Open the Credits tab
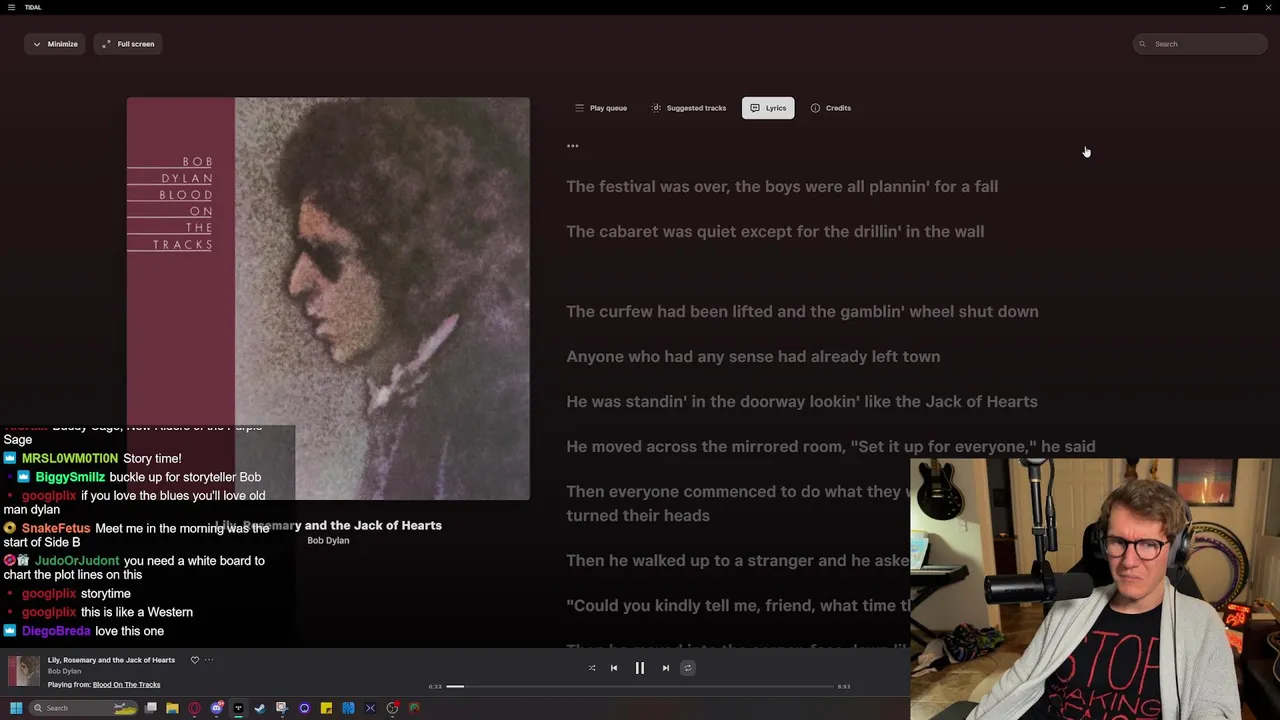Viewport: 1280px width, 720px height. coord(831,108)
